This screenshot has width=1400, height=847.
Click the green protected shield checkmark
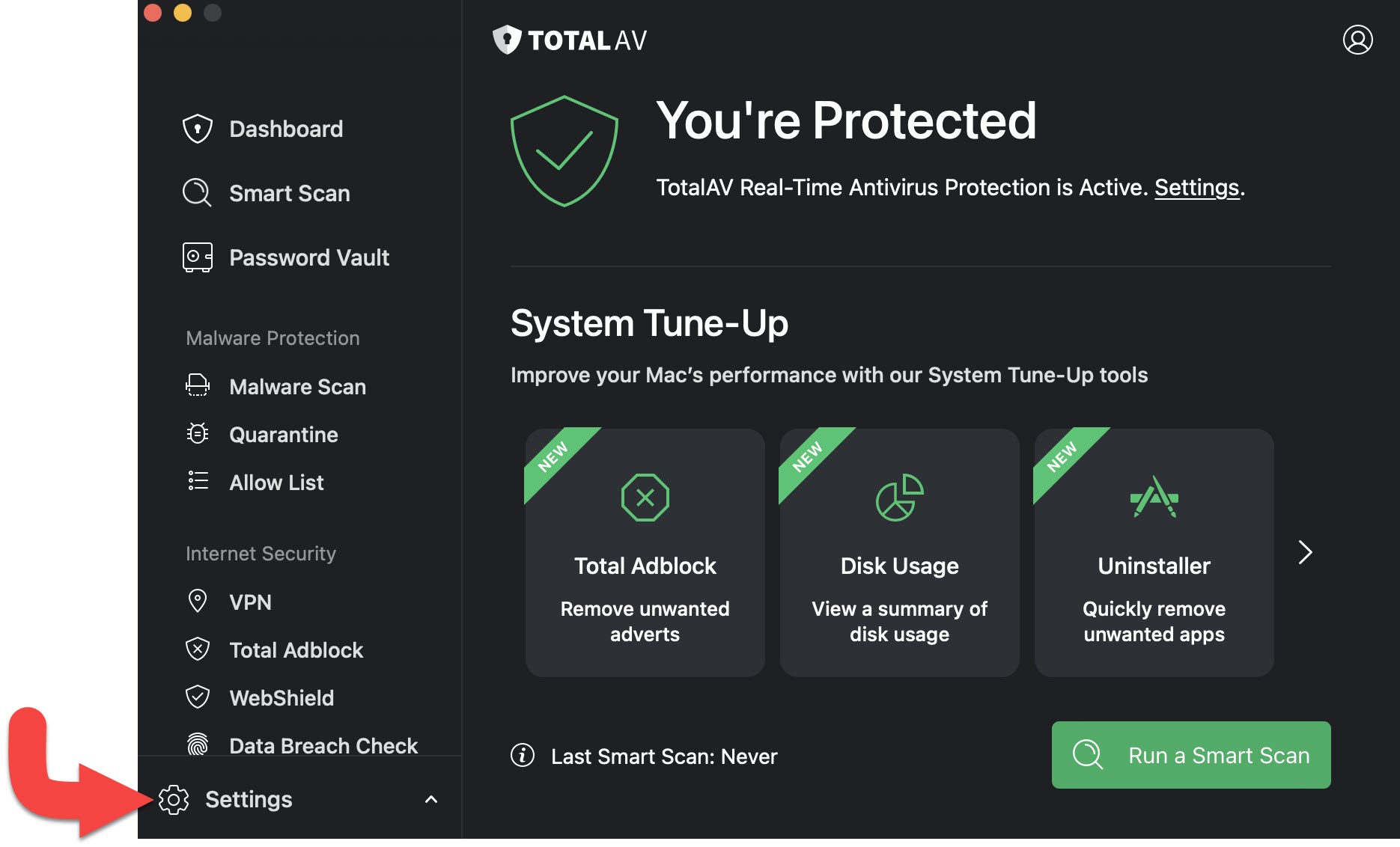564,150
